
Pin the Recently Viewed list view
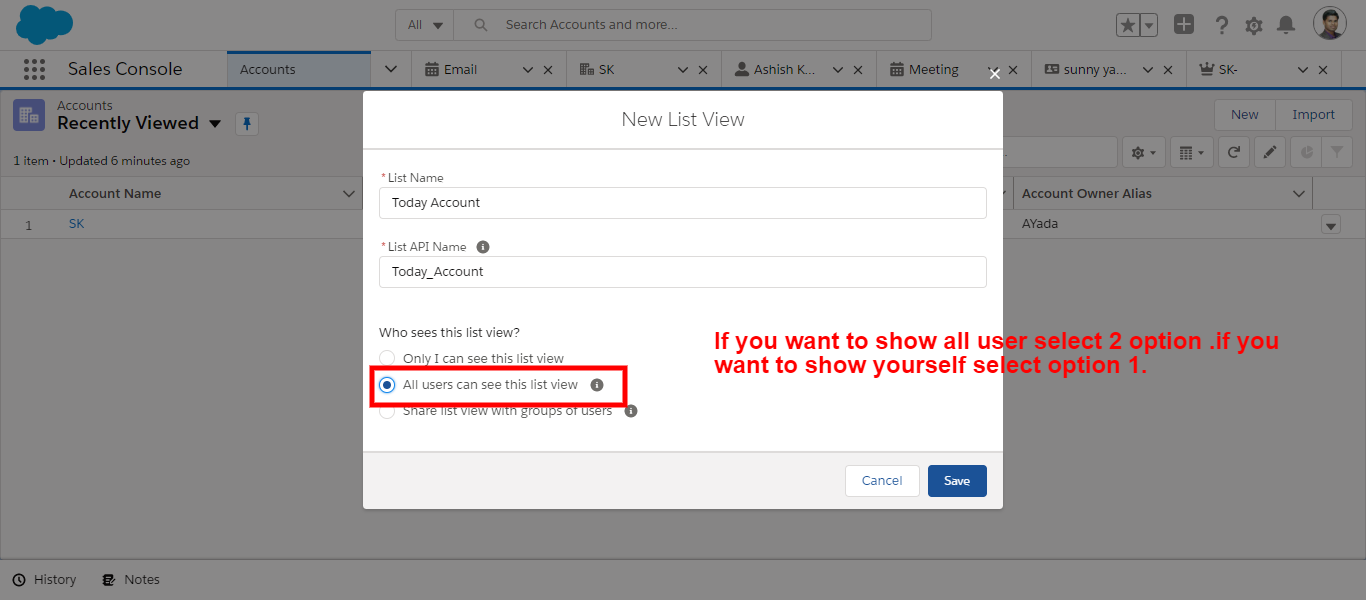point(247,124)
